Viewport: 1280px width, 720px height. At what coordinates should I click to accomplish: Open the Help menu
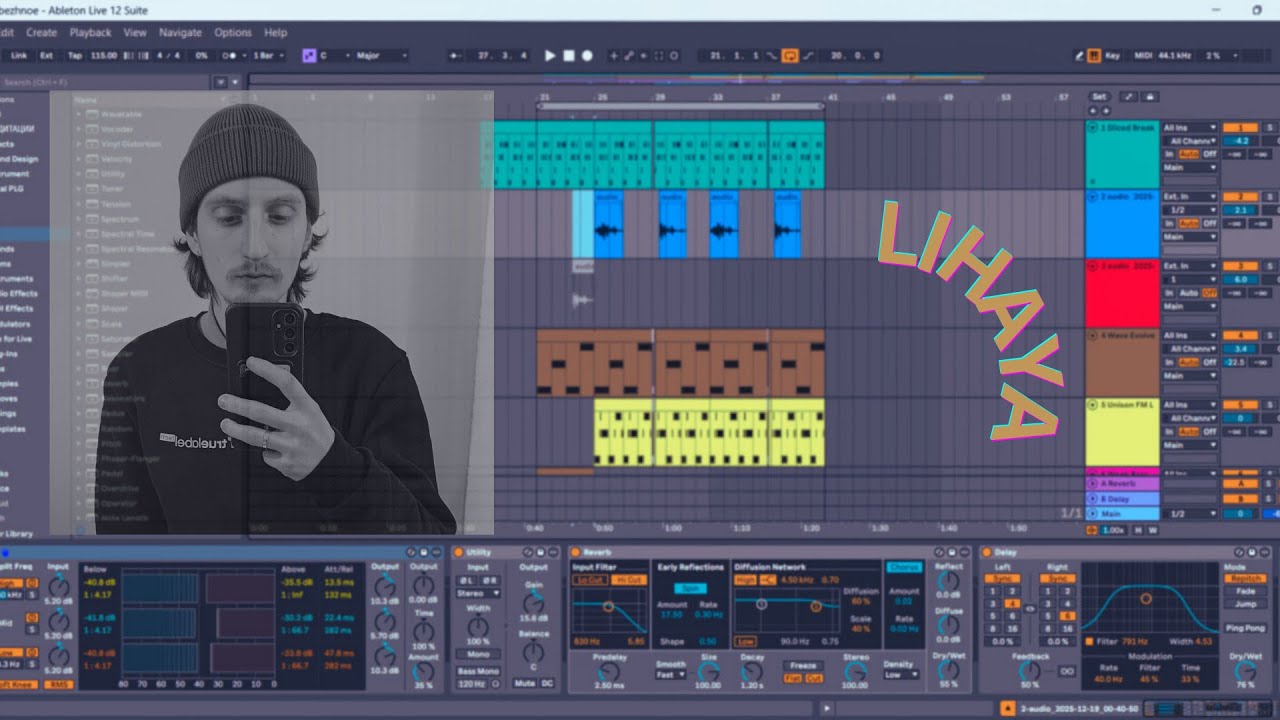pos(275,33)
